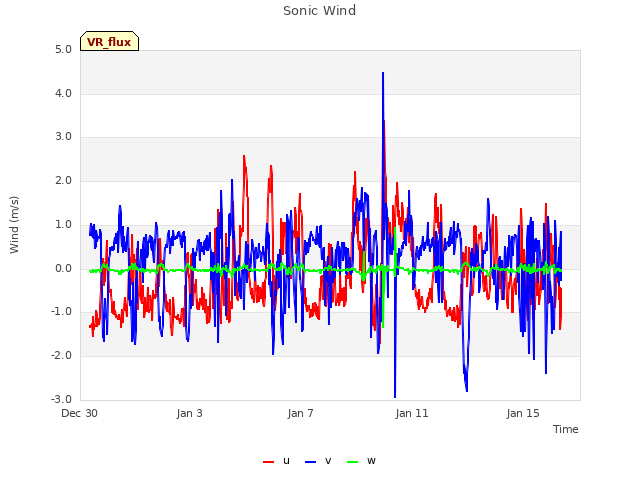Click the Time x-axis title
Screen dimensions: 640x480
point(566,429)
